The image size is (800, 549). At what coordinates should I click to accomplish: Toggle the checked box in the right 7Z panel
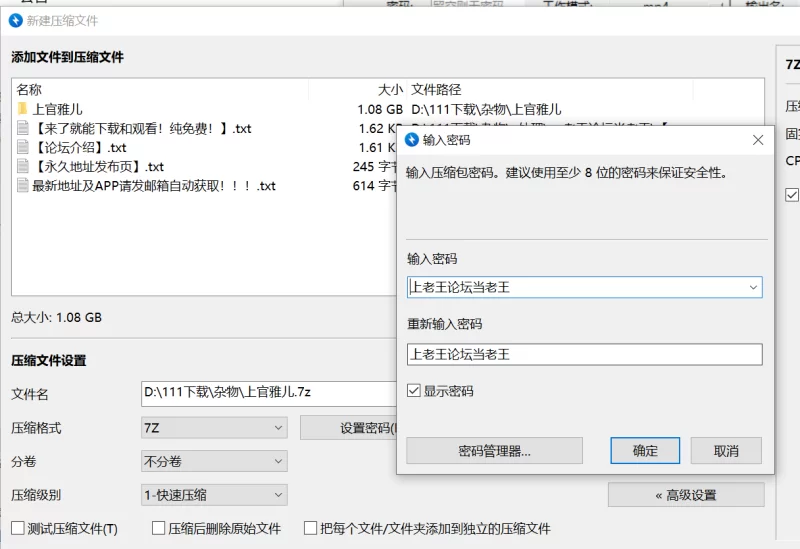(792, 195)
